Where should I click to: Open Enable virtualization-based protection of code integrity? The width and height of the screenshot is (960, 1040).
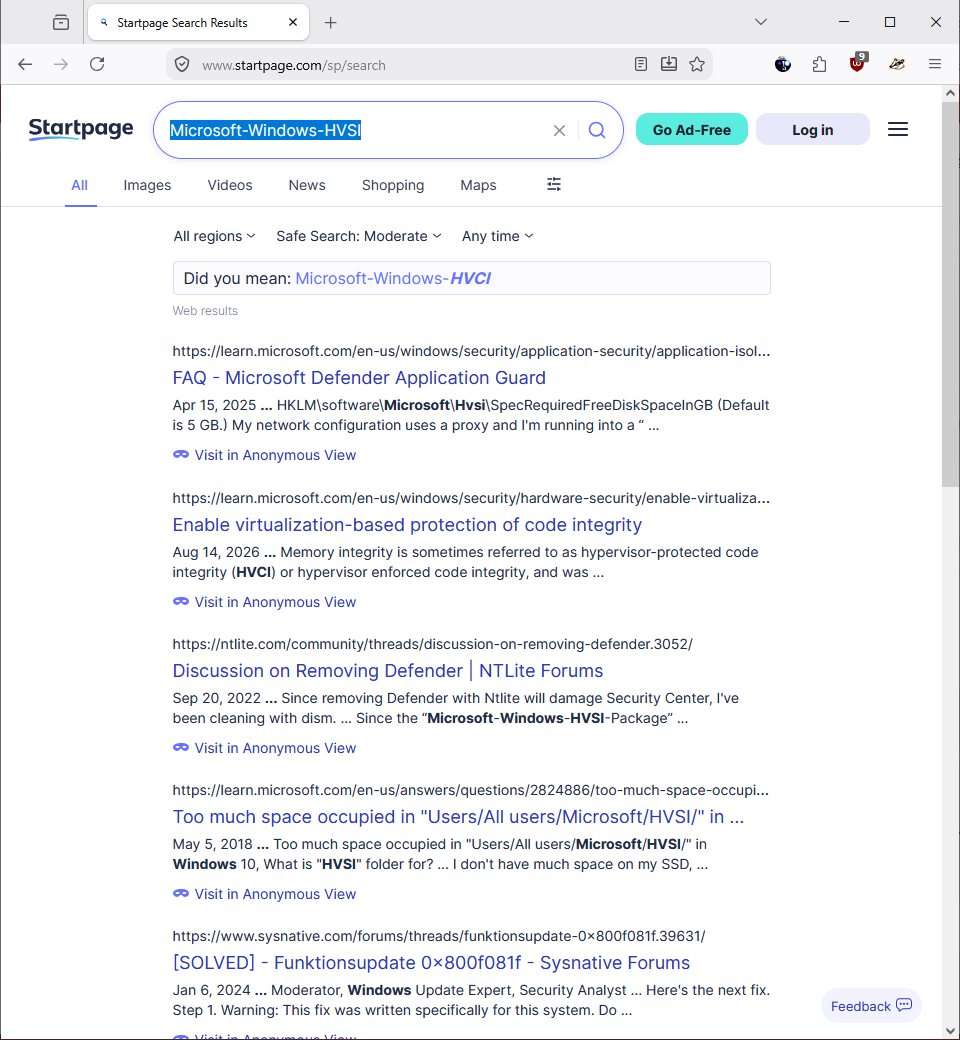tap(407, 525)
